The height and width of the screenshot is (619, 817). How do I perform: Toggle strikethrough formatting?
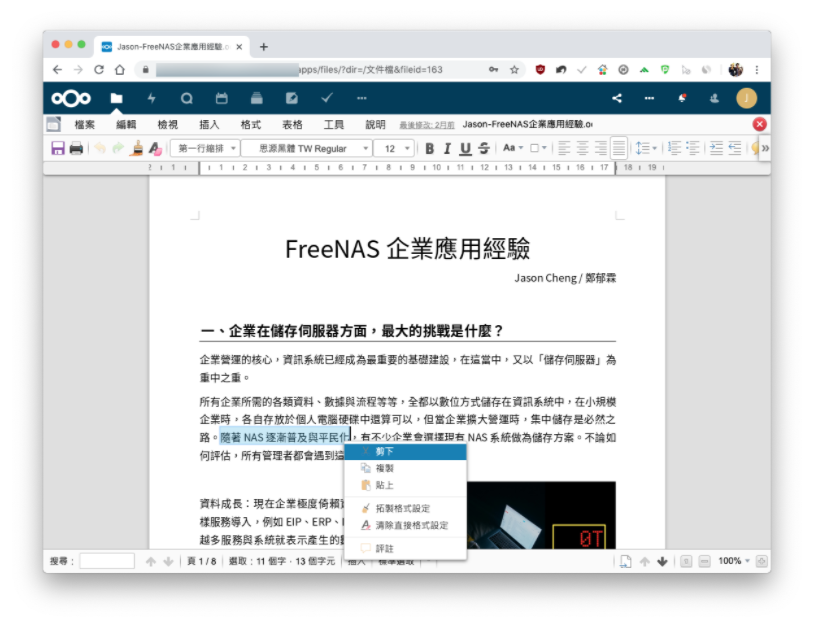click(x=484, y=148)
